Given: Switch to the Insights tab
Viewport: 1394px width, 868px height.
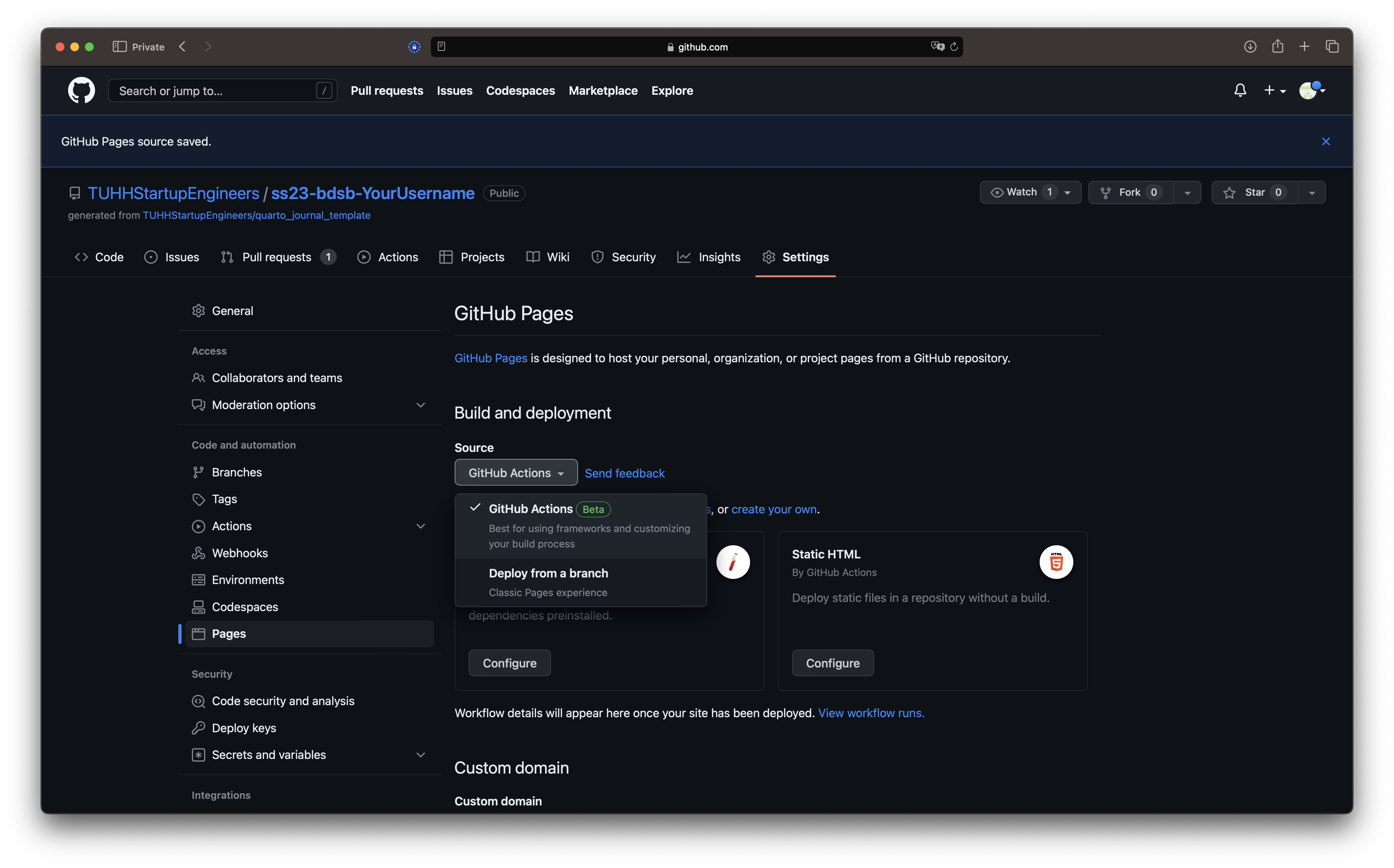Looking at the screenshot, I should (709, 257).
